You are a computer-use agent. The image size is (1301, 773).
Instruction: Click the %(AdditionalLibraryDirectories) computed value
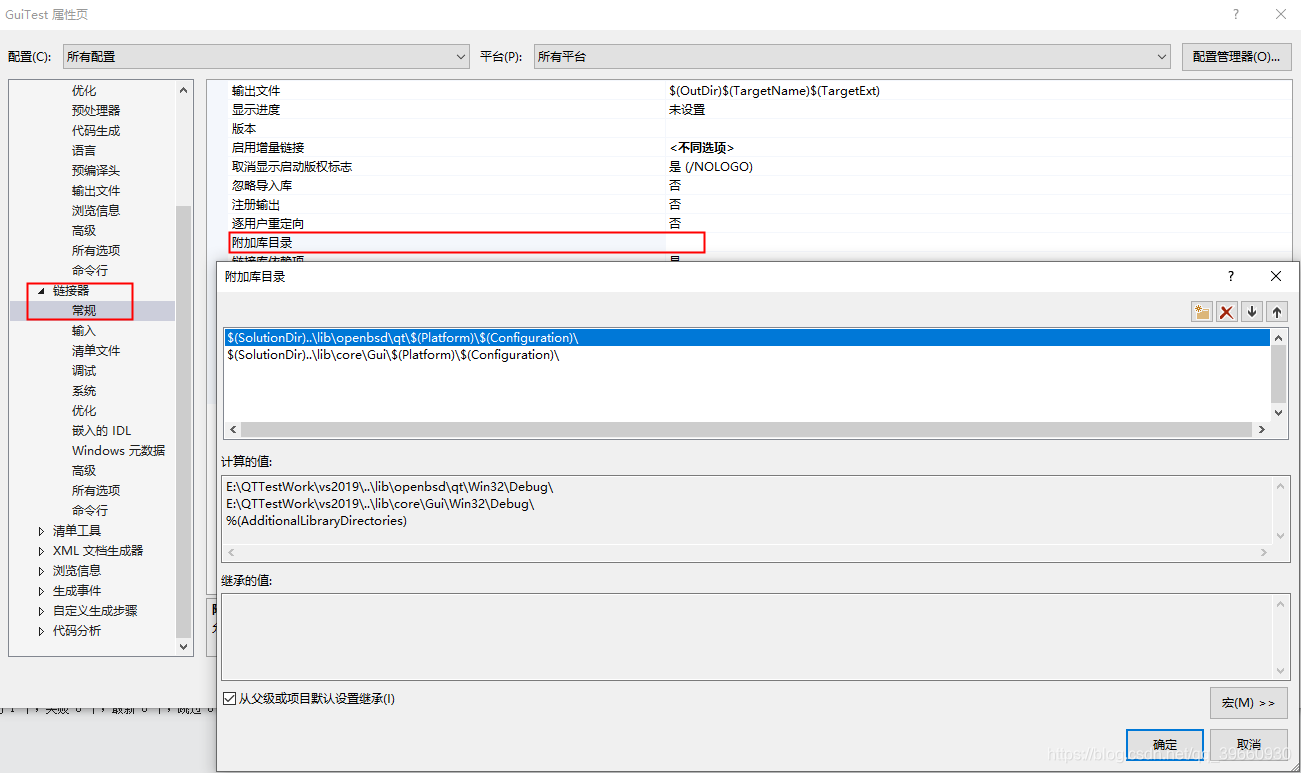[316, 521]
